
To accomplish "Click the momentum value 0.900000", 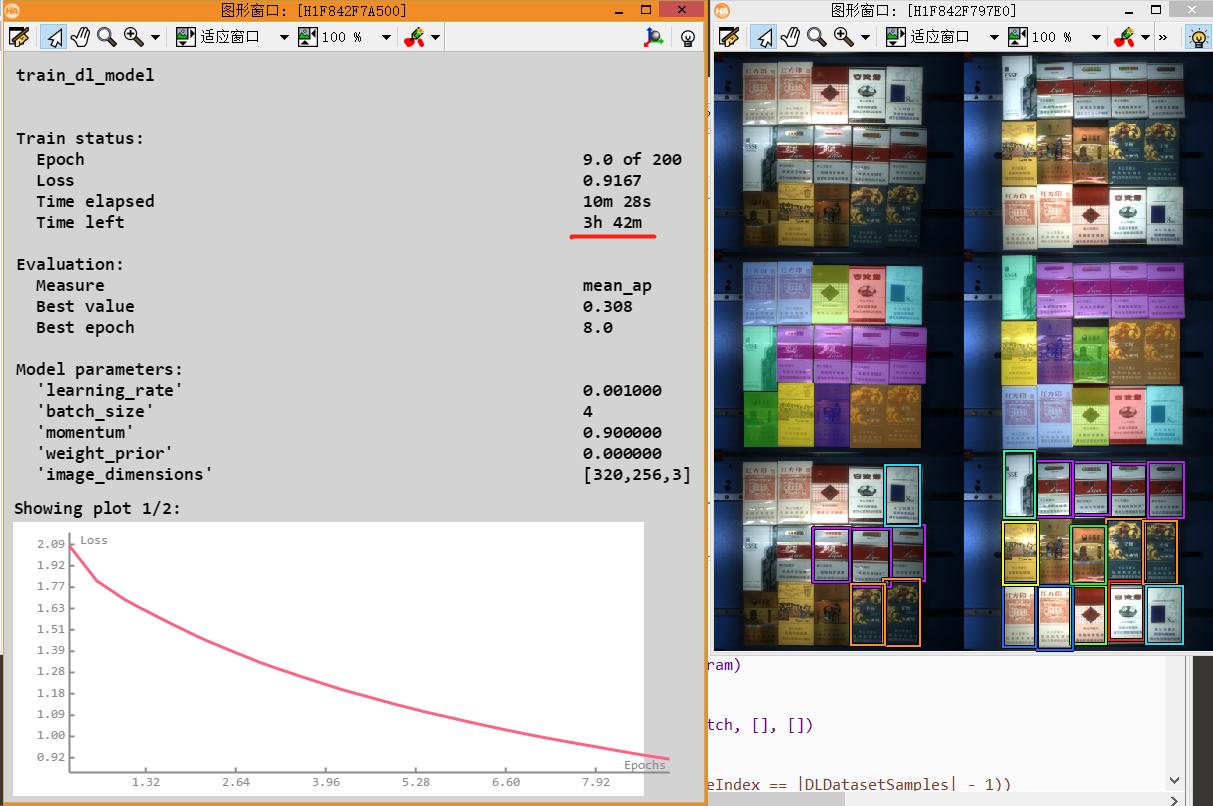I will (x=622, y=432).
